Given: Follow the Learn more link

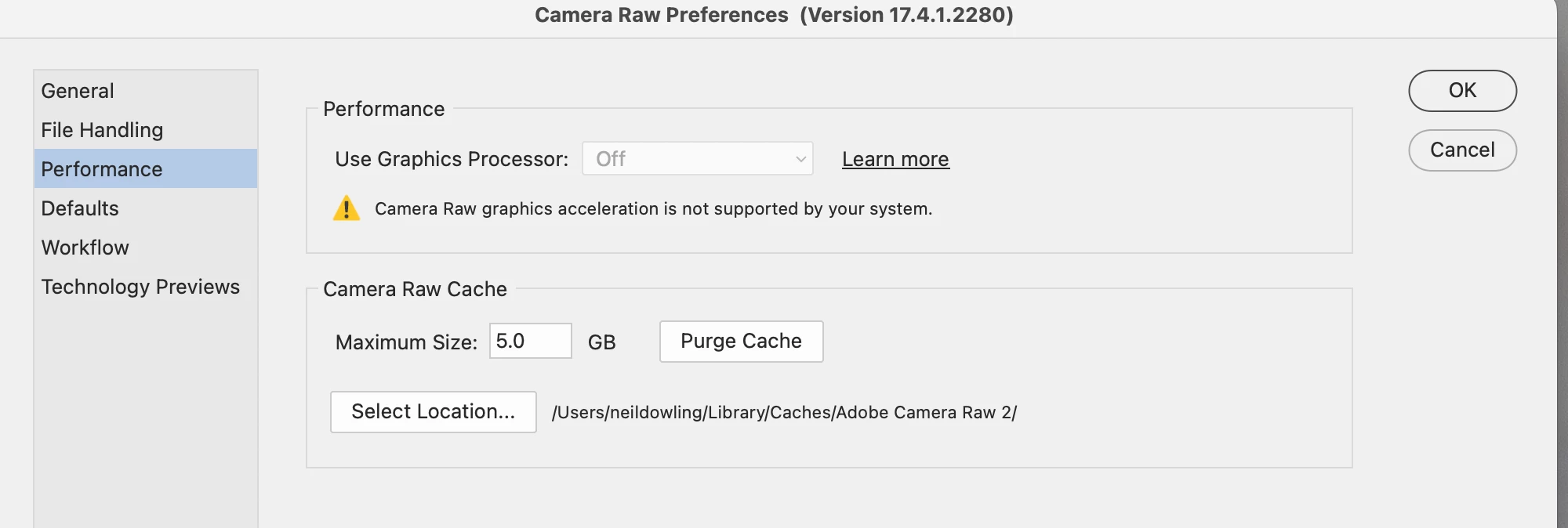Looking at the screenshot, I should [895, 159].
